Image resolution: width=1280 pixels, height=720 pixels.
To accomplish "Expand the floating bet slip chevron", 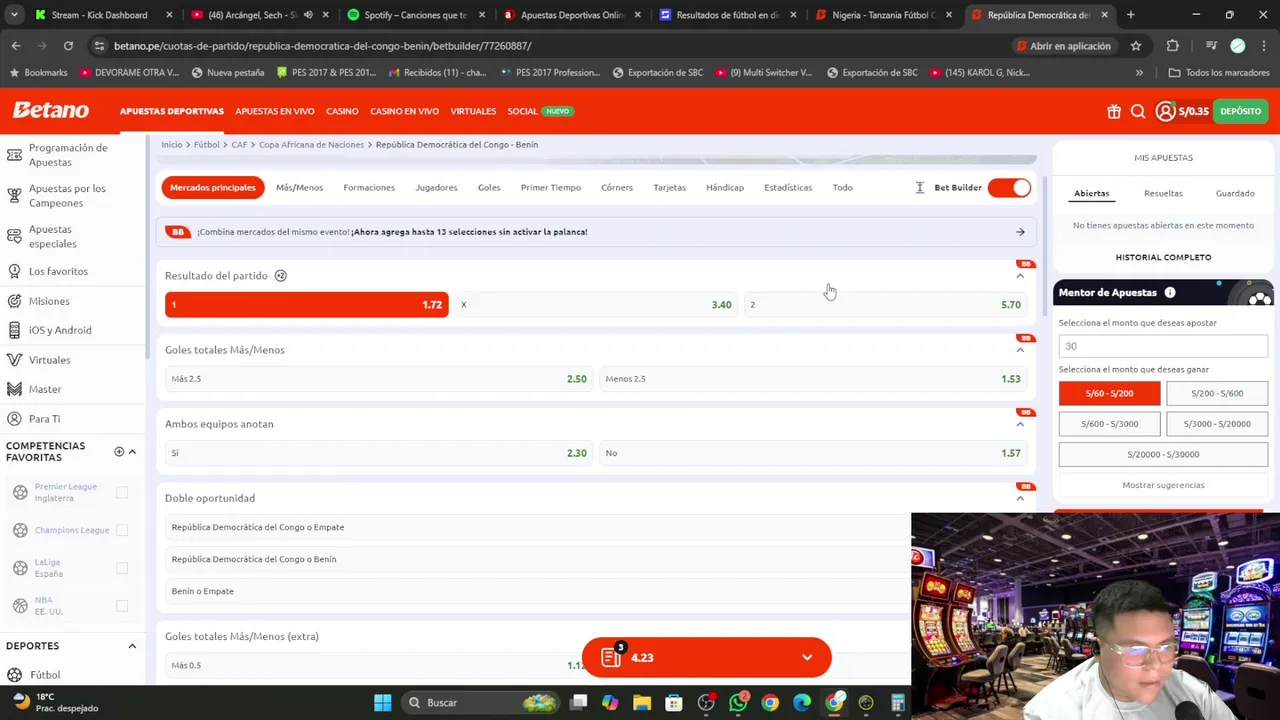I will pos(807,658).
